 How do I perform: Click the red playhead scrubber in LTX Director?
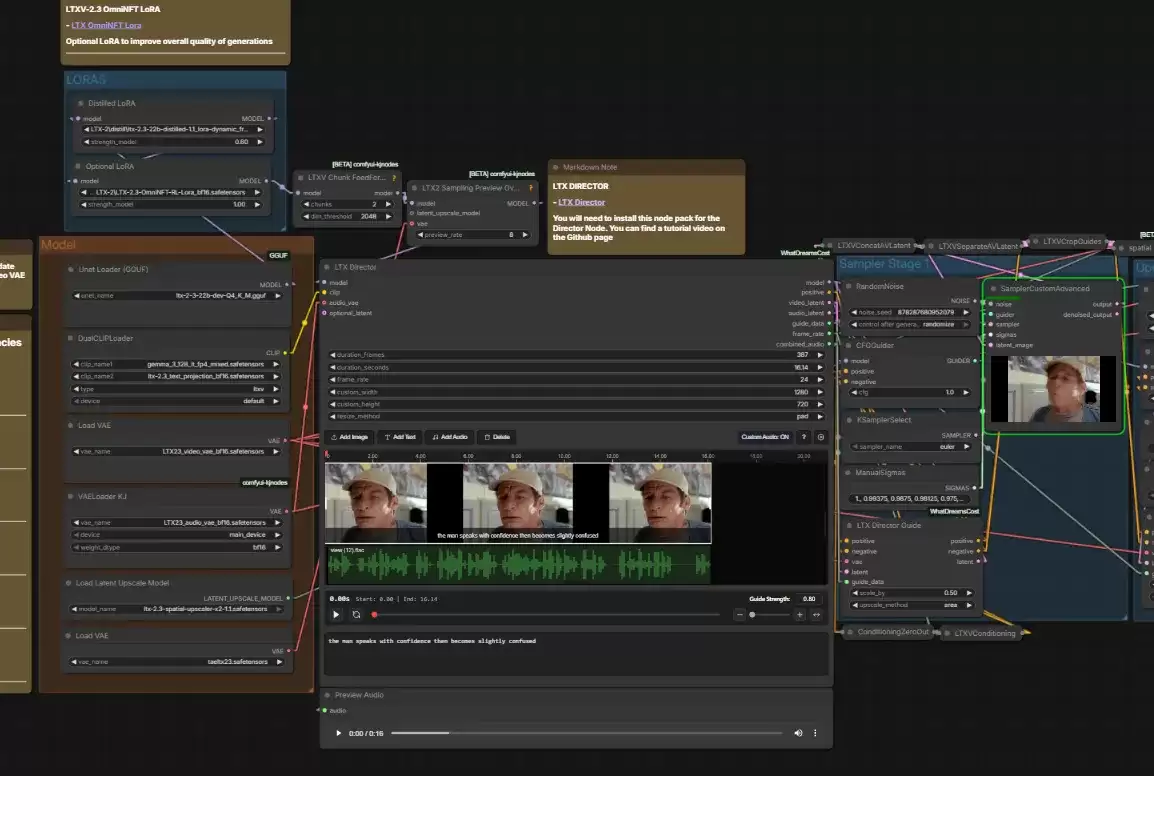tap(375, 614)
